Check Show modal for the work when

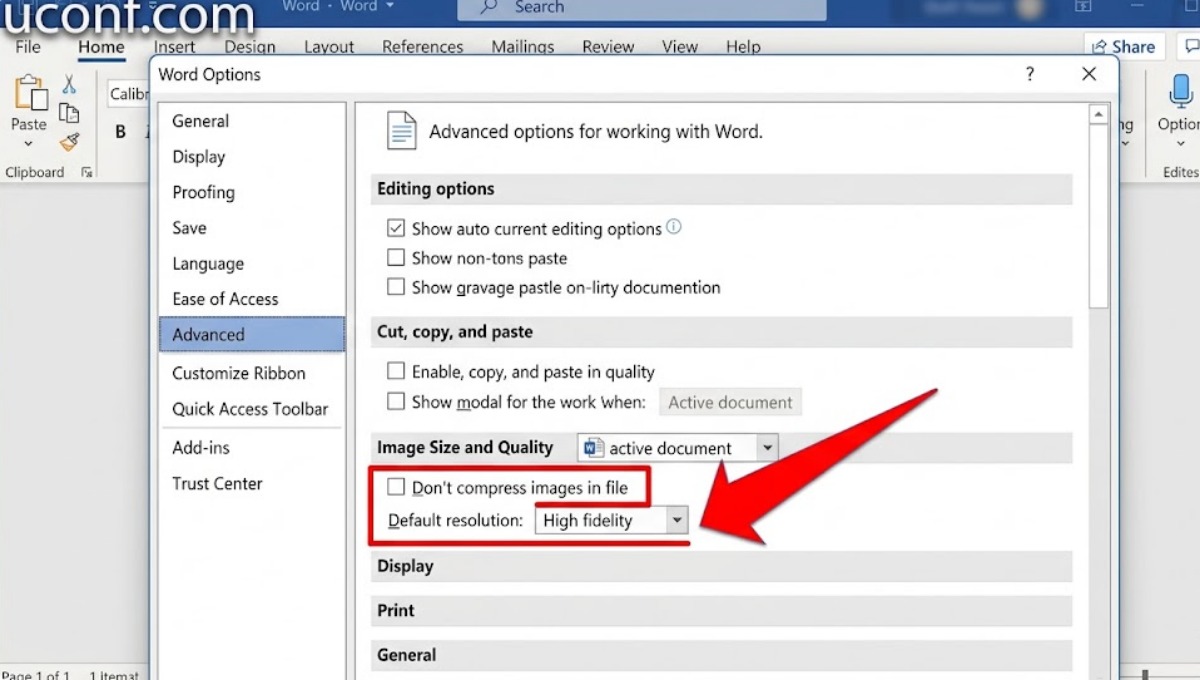[x=396, y=402]
